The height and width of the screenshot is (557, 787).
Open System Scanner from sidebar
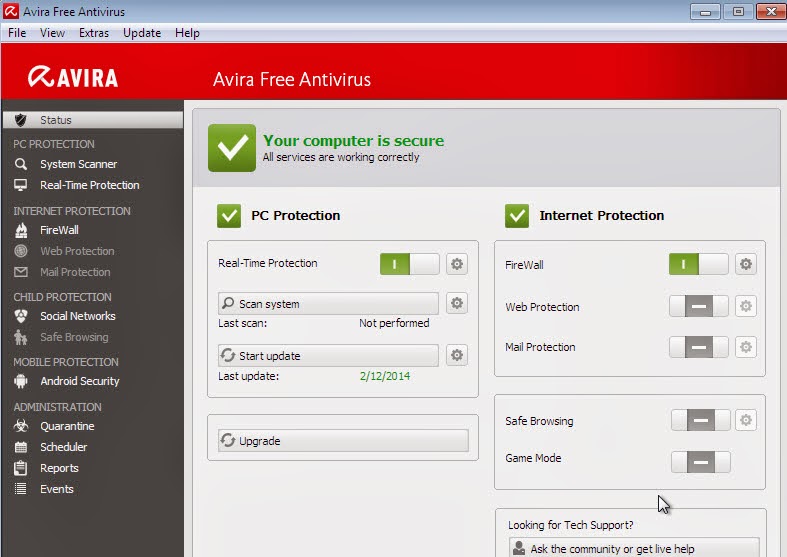point(78,164)
